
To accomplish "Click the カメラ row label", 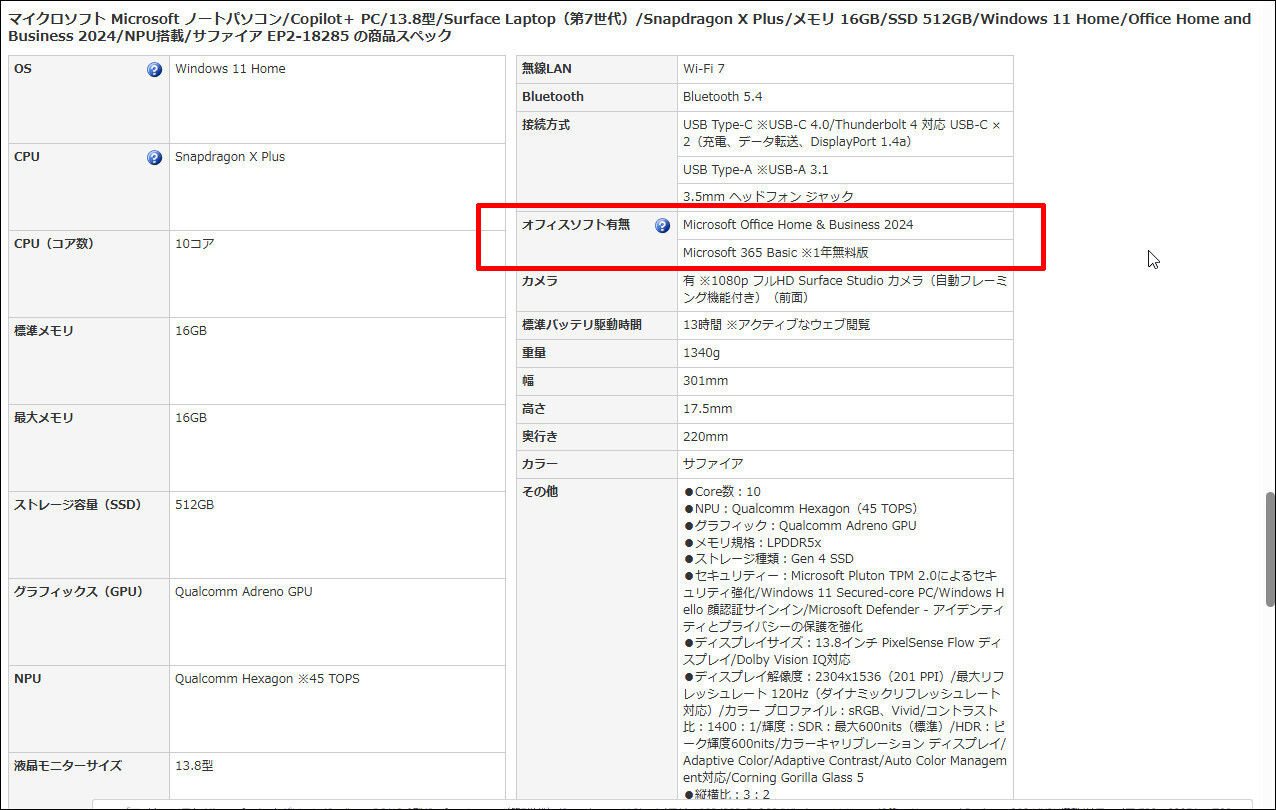I will click(540, 282).
